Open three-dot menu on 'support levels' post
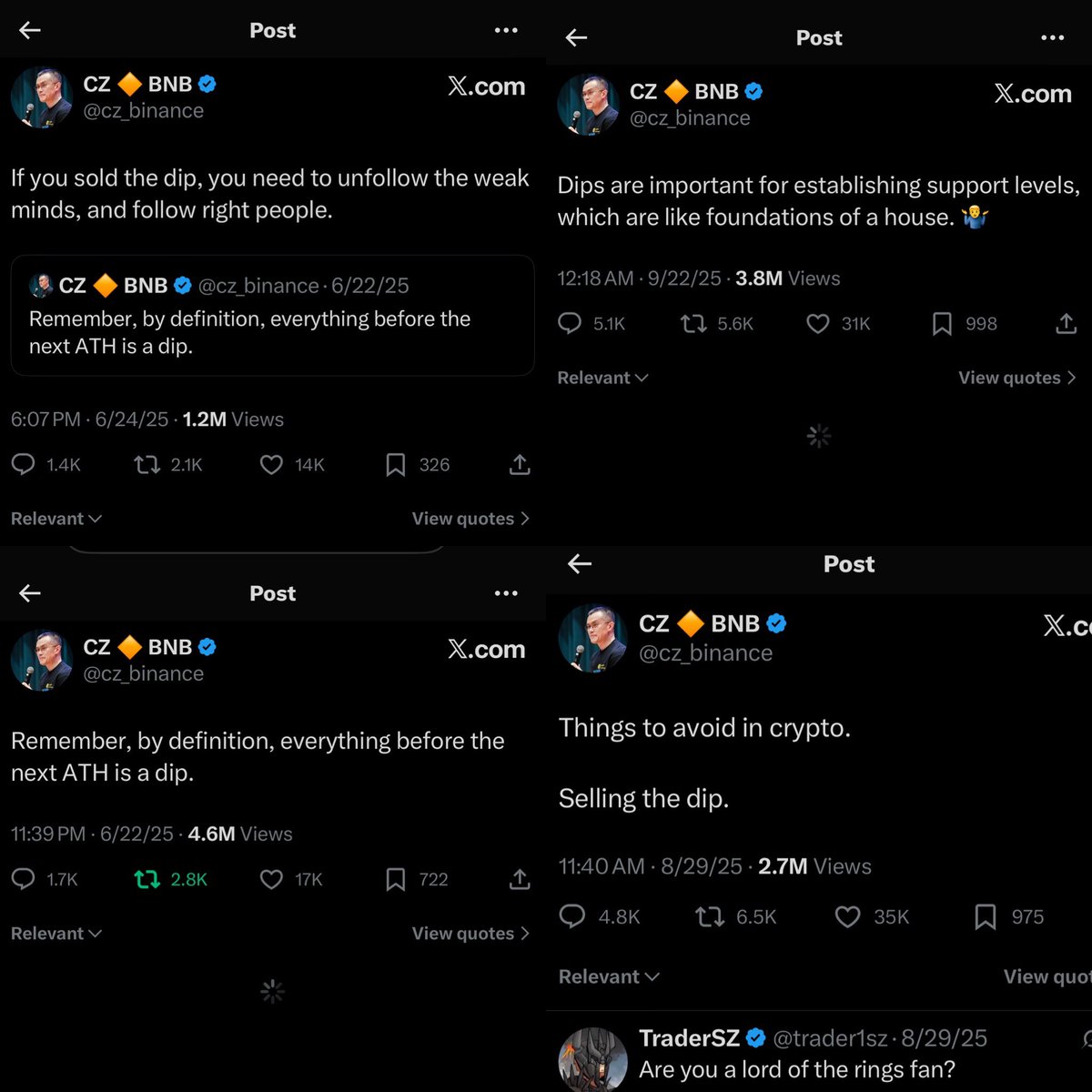This screenshot has width=1092, height=1092. click(x=1052, y=37)
